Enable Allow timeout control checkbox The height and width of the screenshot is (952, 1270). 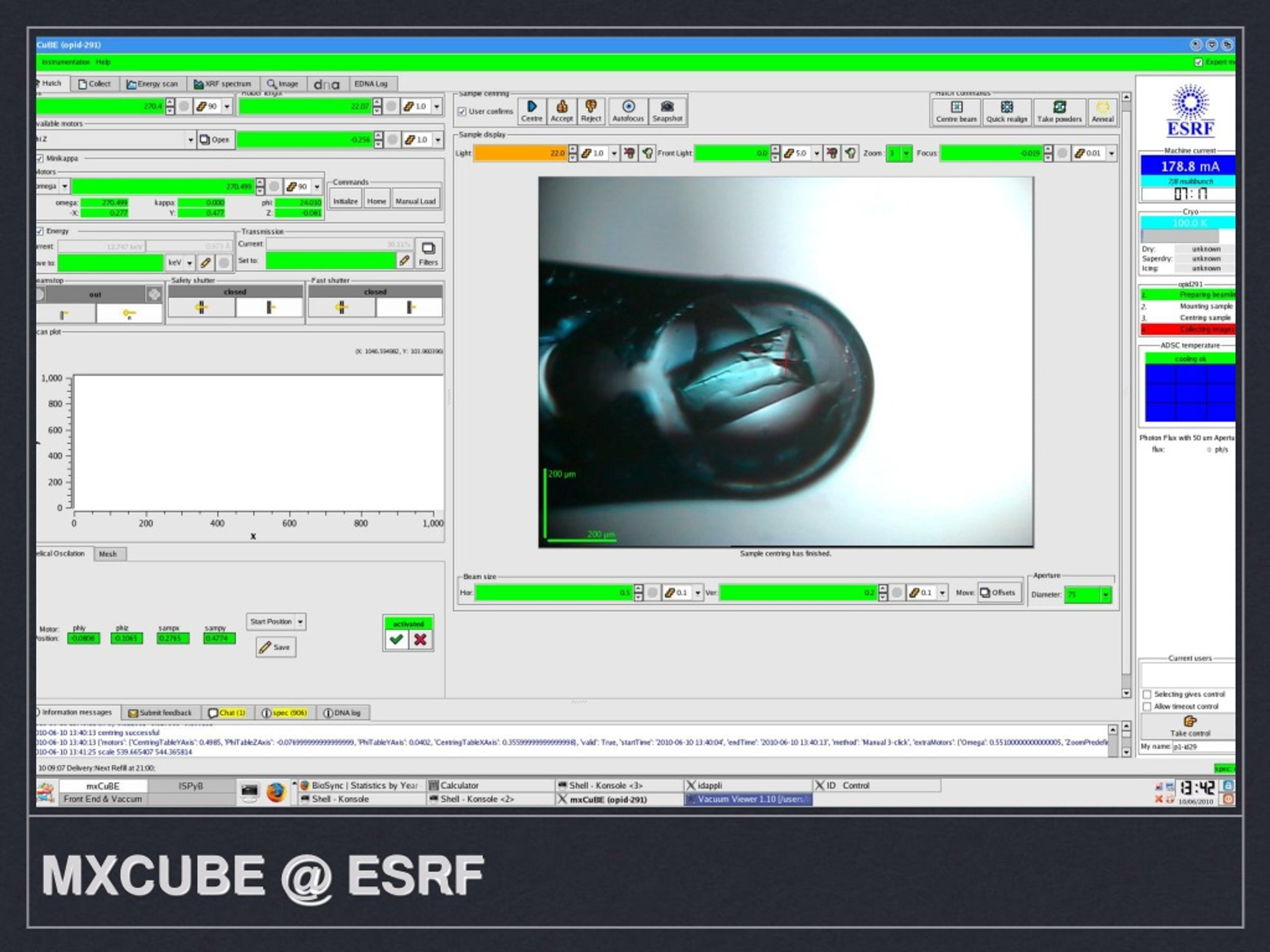pos(1147,707)
